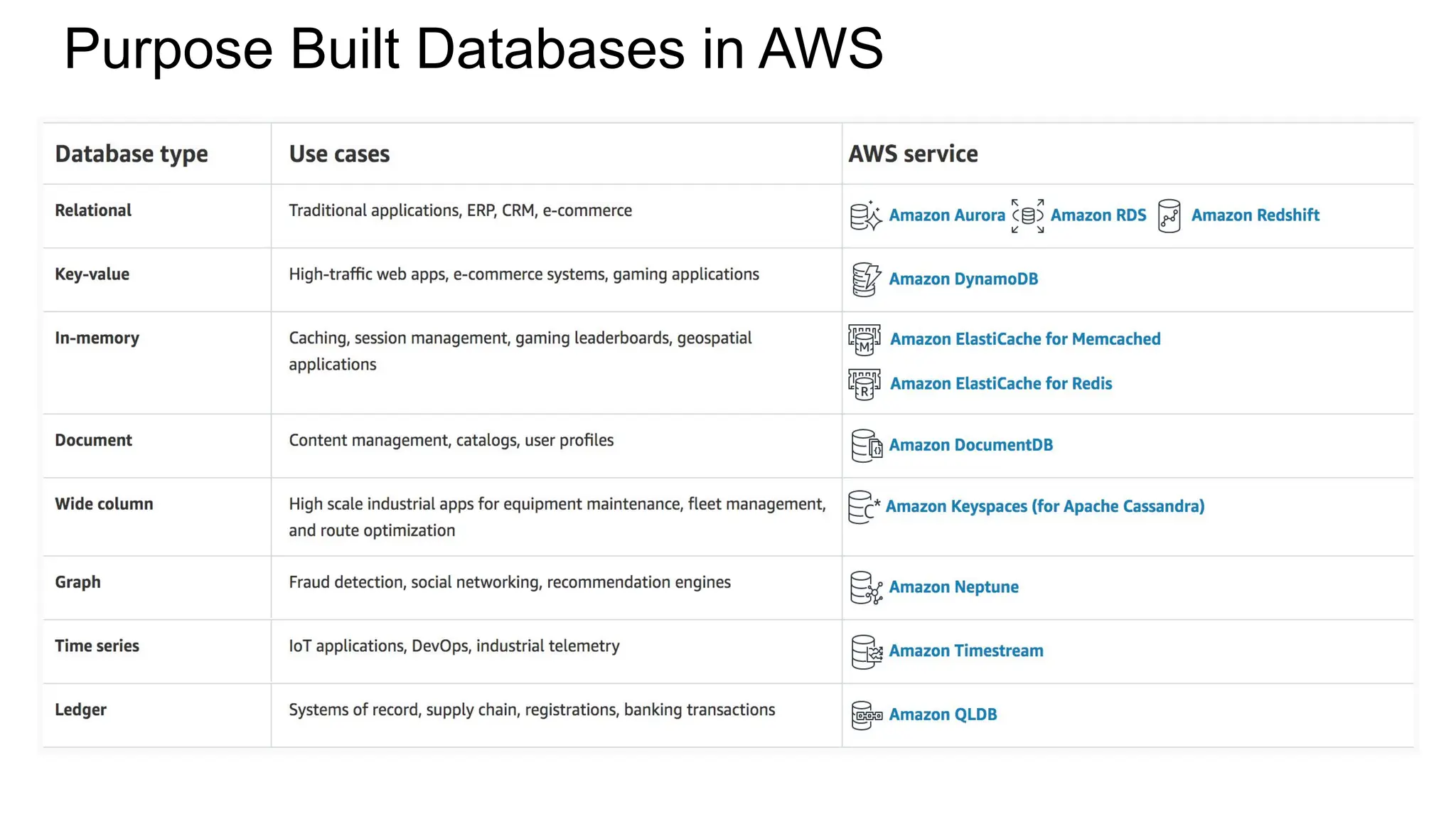Click the ElastiCache for Memcached icon
This screenshot has width=1456, height=819.
point(864,340)
